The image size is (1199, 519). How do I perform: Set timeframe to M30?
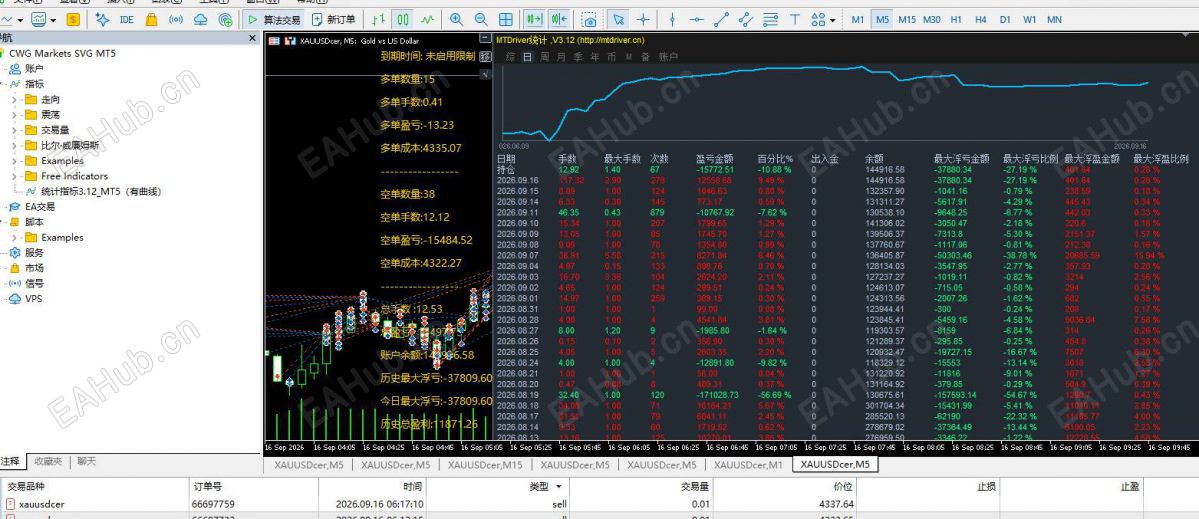tap(931, 19)
